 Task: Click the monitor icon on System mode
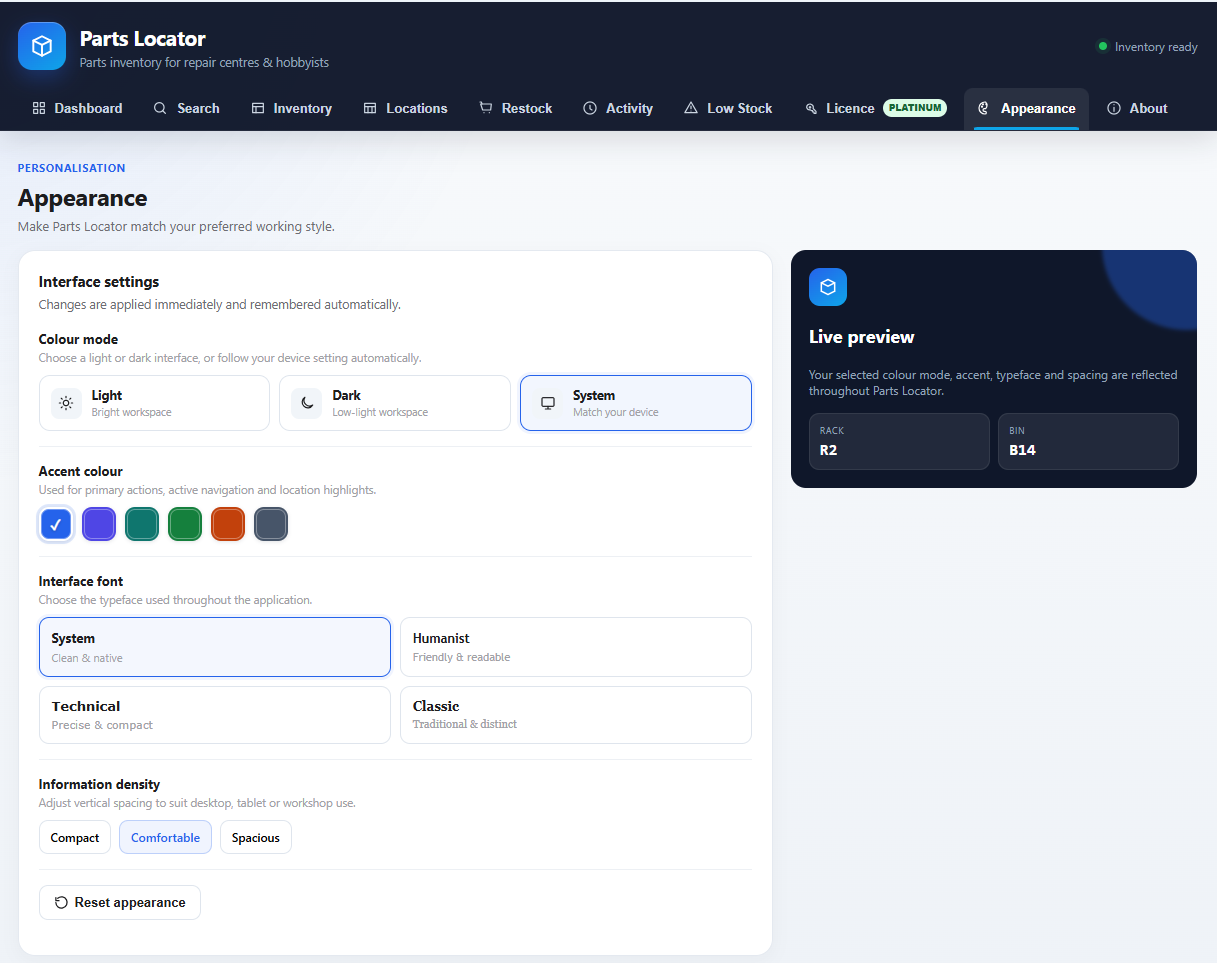[548, 403]
